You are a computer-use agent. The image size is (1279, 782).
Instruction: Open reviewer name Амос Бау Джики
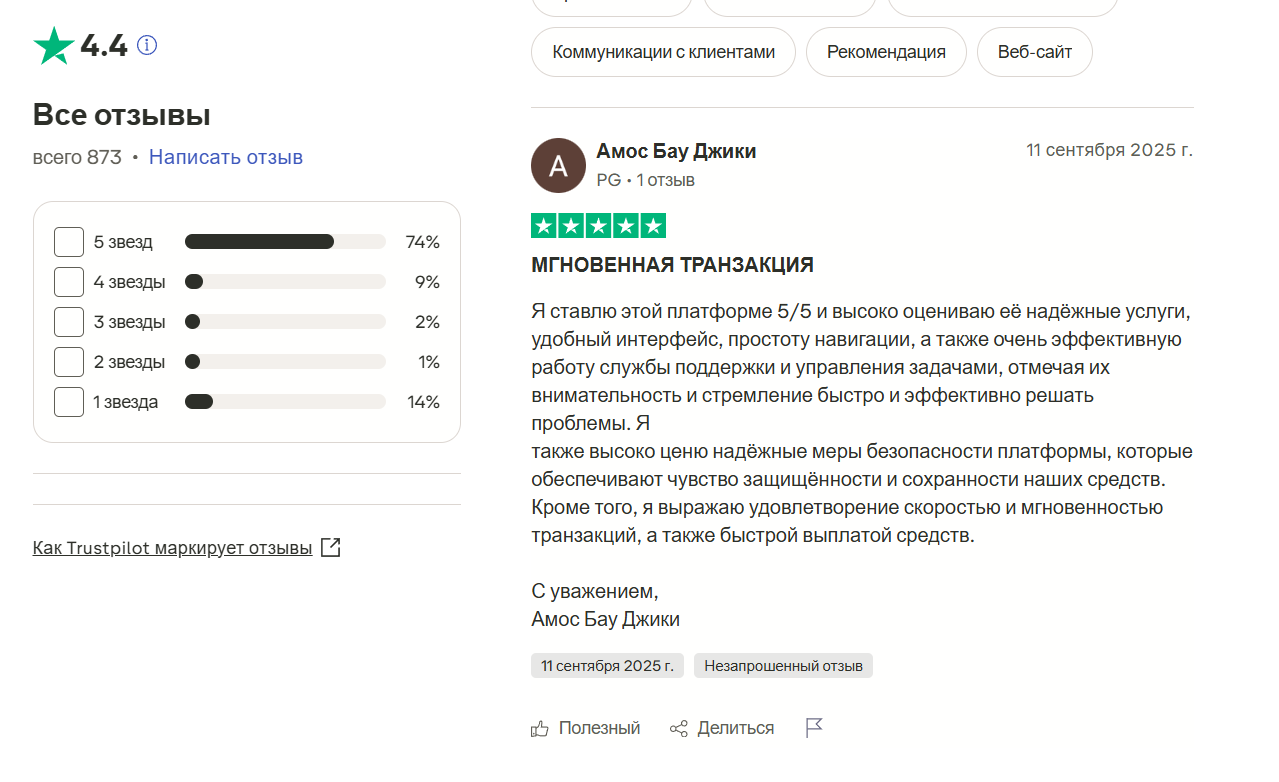(x=676, y=151)
